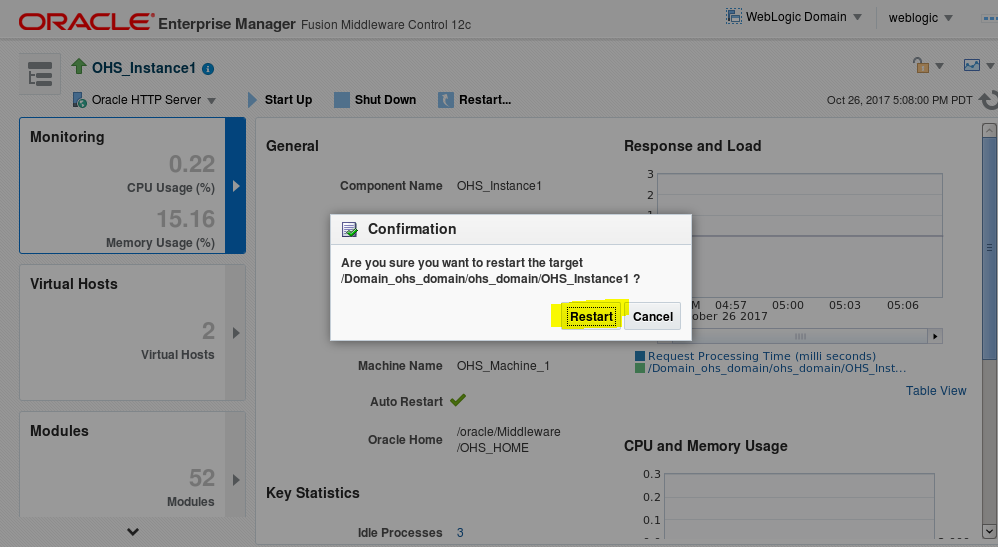This screenshot has width=998, height=547.
Task: Click the OHS_Instance1 title
Action: pos(143,68)
